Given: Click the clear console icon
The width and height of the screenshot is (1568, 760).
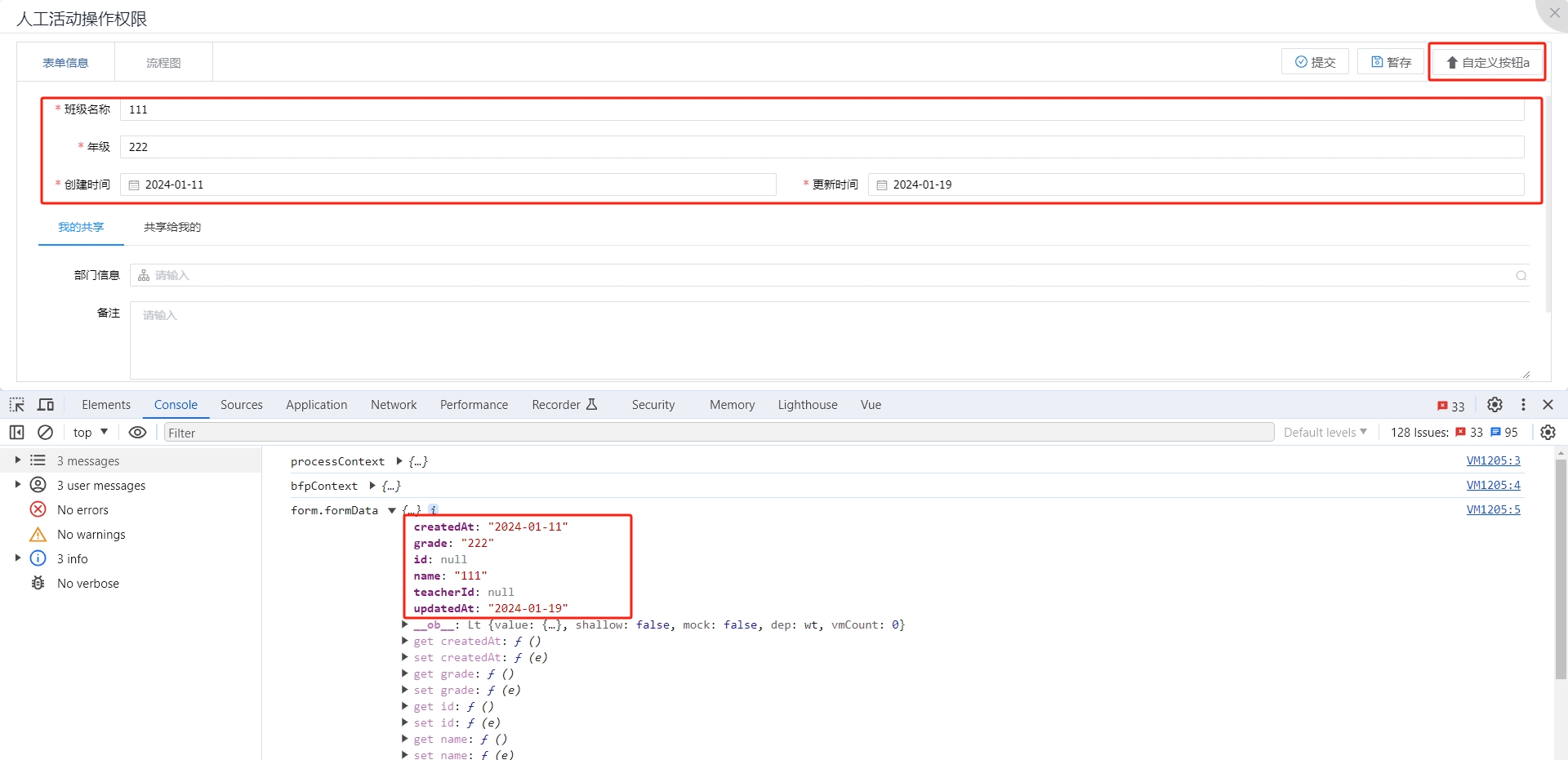Looking at the screenshot, I should (x=46, y=433).
